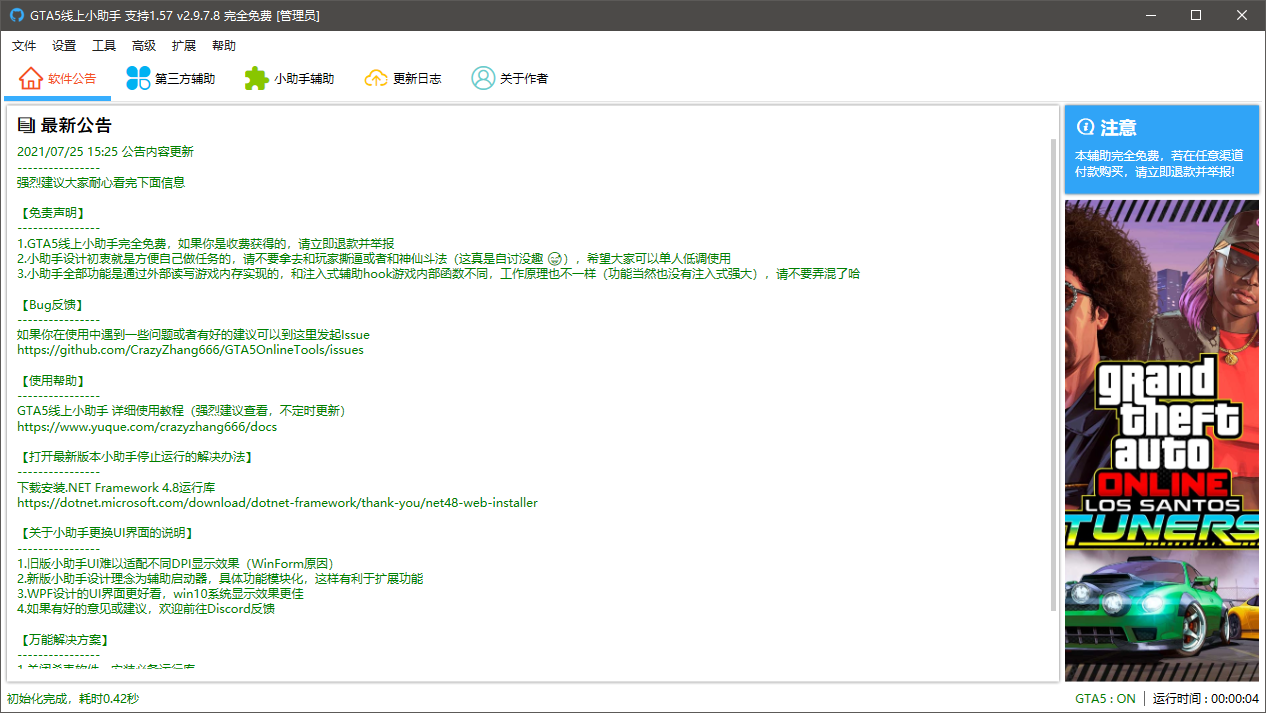Click the line 4.如果有好的意见或建议
Viewport: 1266px width, 713px height.
point(146,608)
